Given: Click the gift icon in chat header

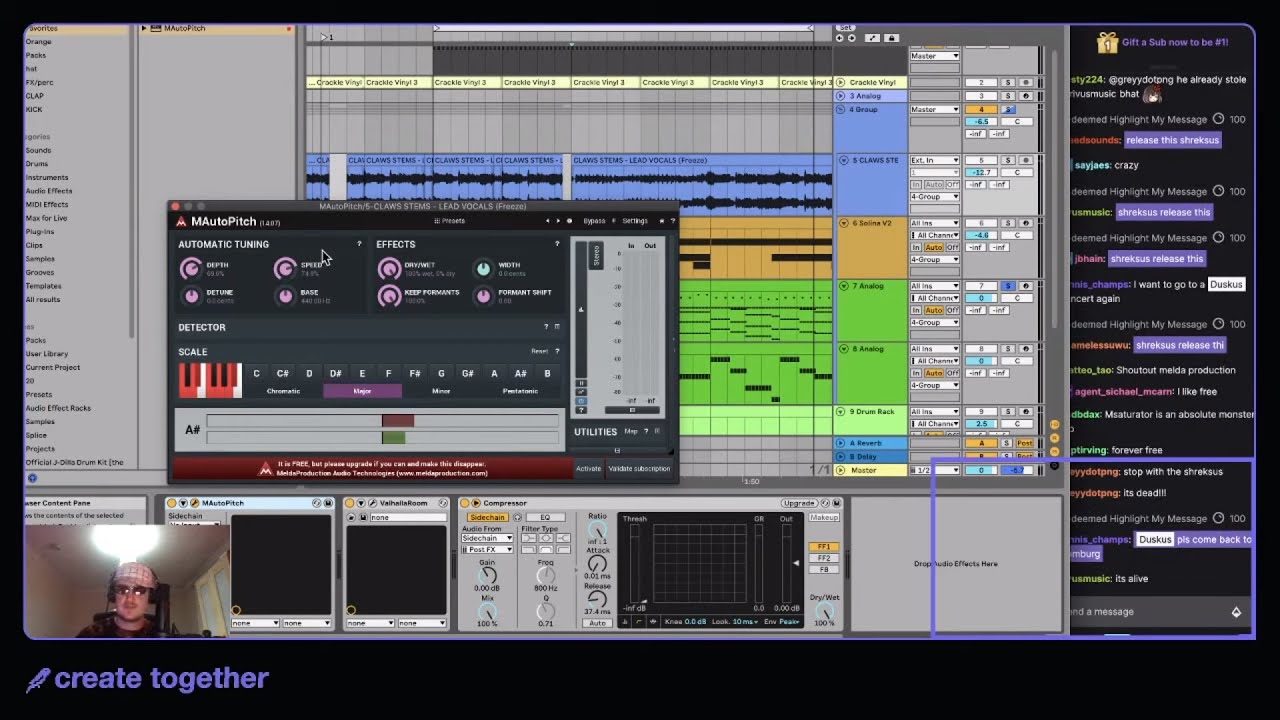Looking at the screenshot, I should (x=1106, y=42).
